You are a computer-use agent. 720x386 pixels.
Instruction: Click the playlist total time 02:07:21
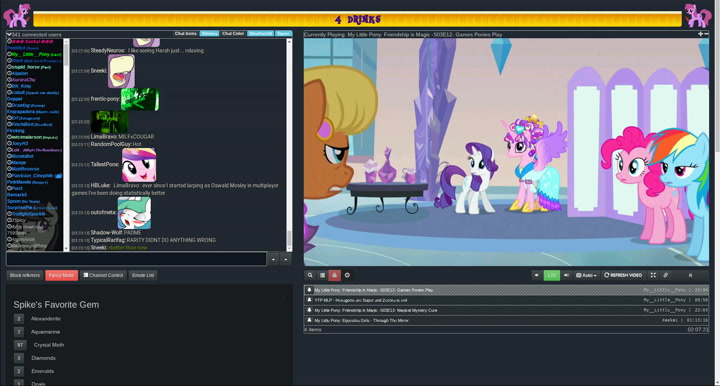tap(698, 330)
